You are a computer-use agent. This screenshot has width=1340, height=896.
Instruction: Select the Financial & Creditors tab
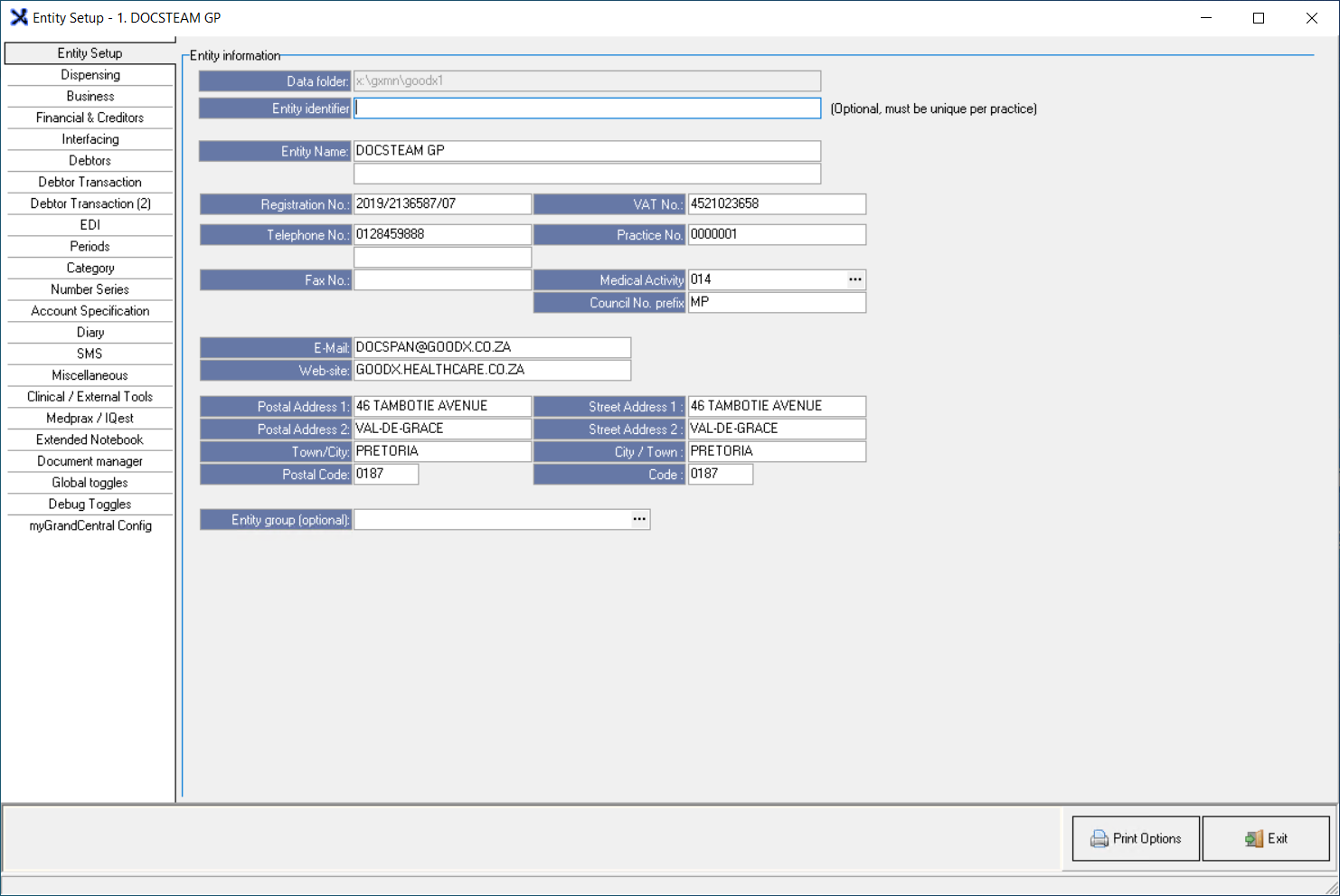(90, 118)
